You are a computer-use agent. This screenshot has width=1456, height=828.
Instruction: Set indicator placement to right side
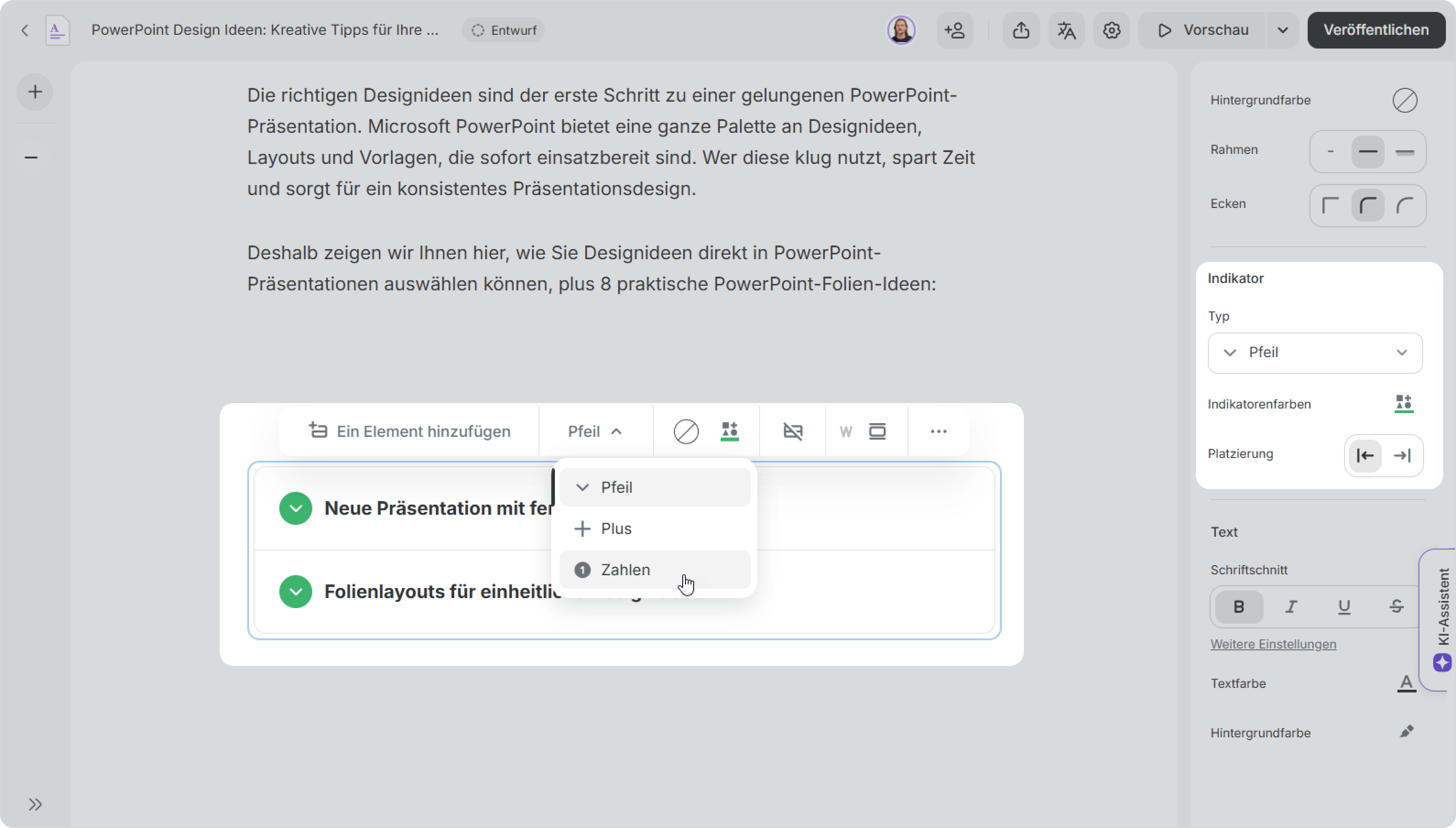[1402, 455]
